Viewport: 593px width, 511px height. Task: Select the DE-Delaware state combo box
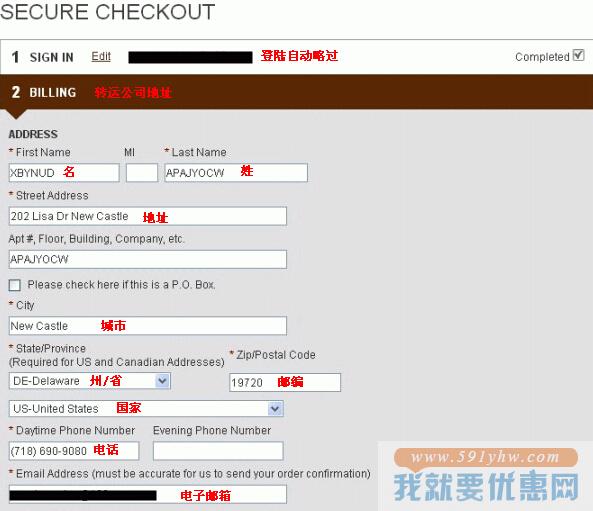[x=90, y=381]
